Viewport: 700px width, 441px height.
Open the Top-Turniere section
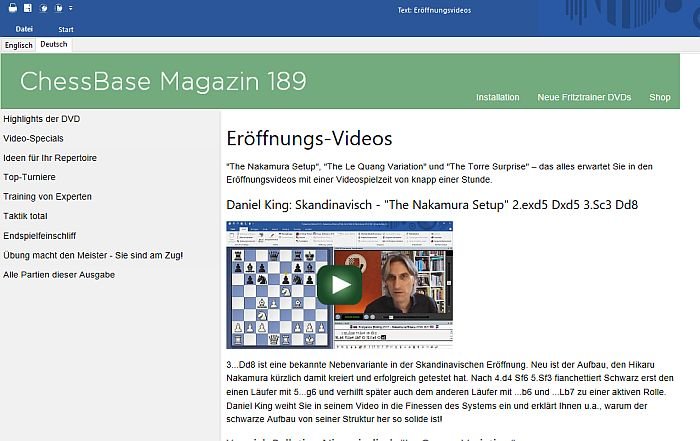(x=29, y=177)
